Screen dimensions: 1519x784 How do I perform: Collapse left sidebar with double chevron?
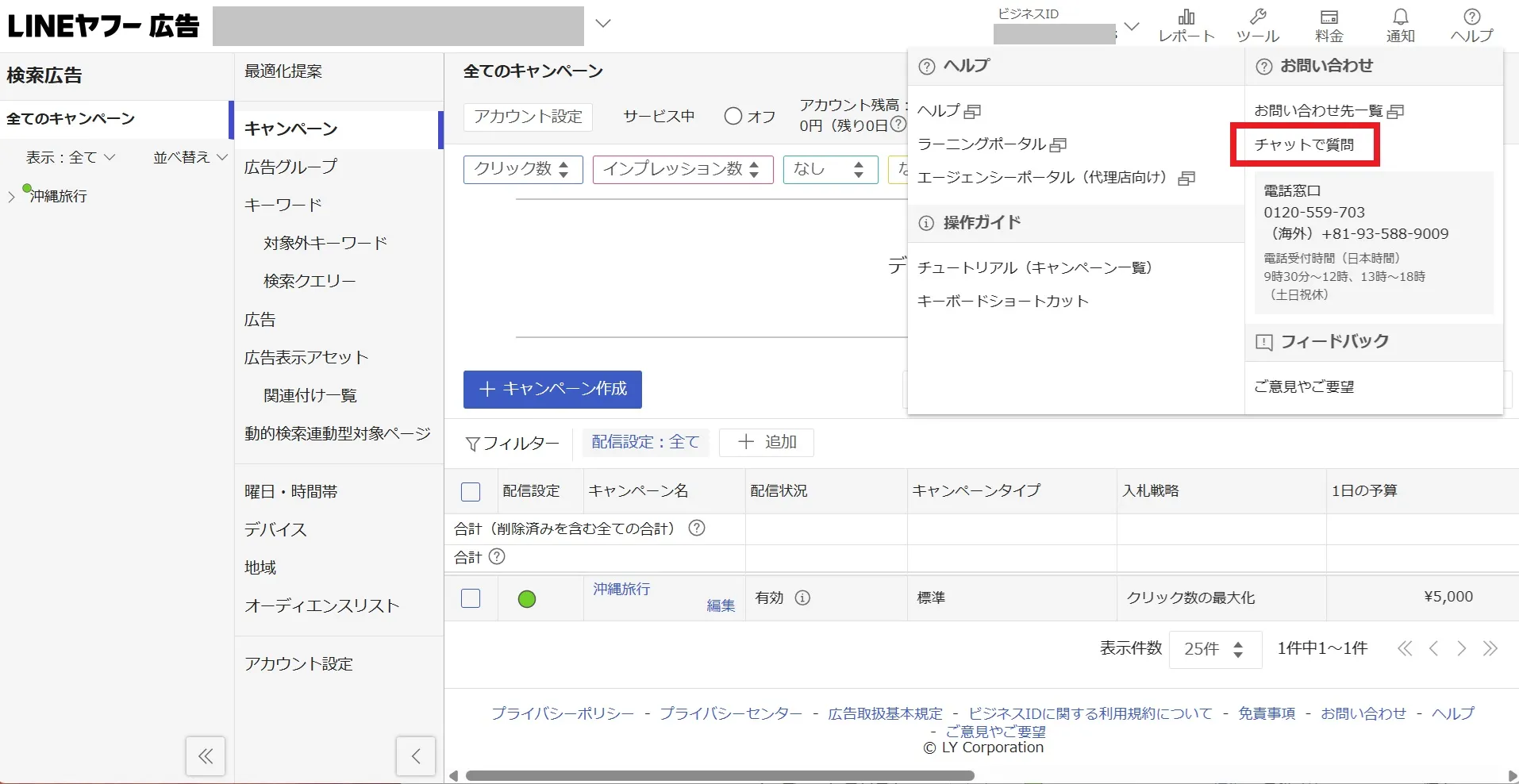(206, 756)
